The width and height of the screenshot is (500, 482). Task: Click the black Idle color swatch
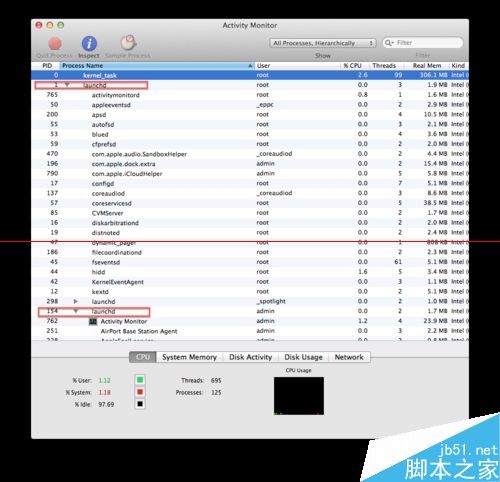tap(140, 404)
